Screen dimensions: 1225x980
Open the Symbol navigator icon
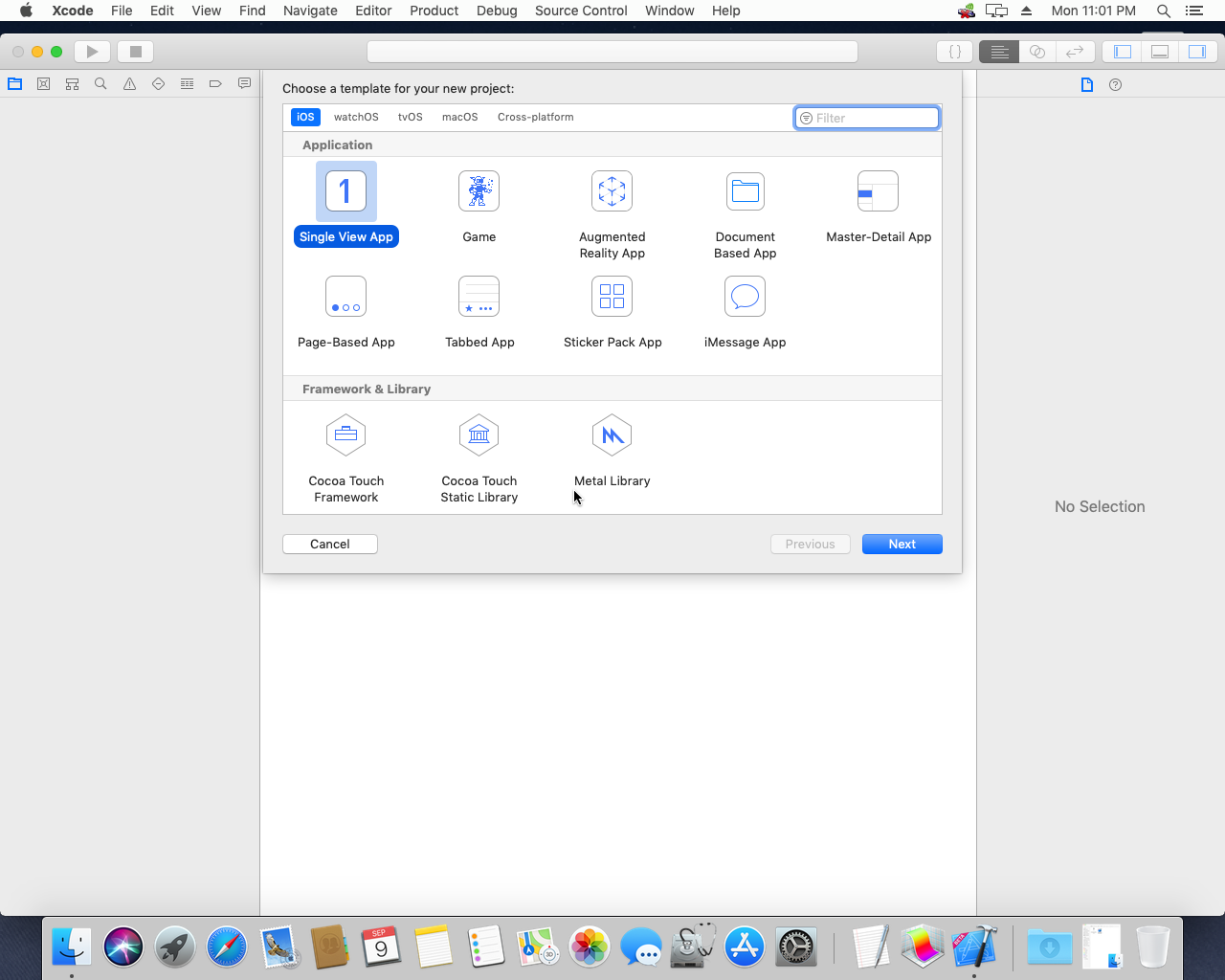tap(72, 84)
